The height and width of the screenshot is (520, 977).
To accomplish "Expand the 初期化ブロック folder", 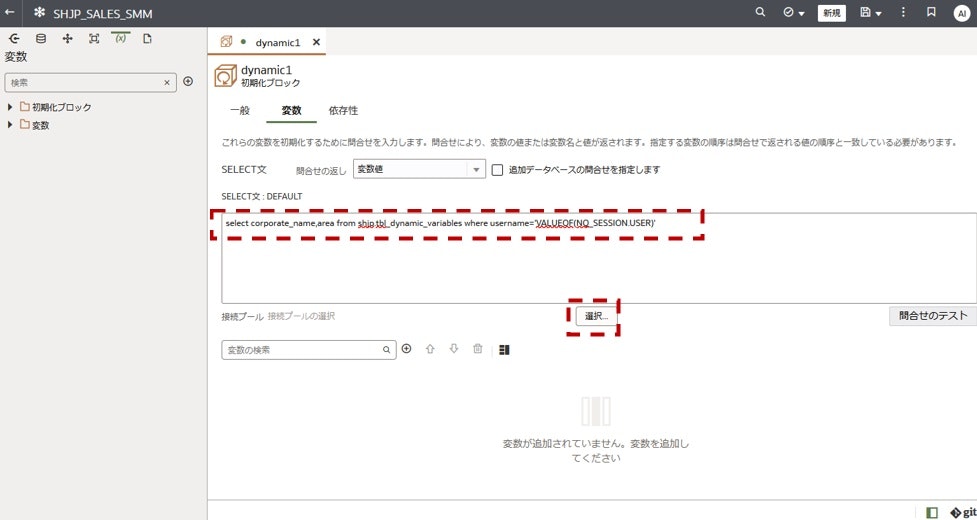I will coord(10,107).
